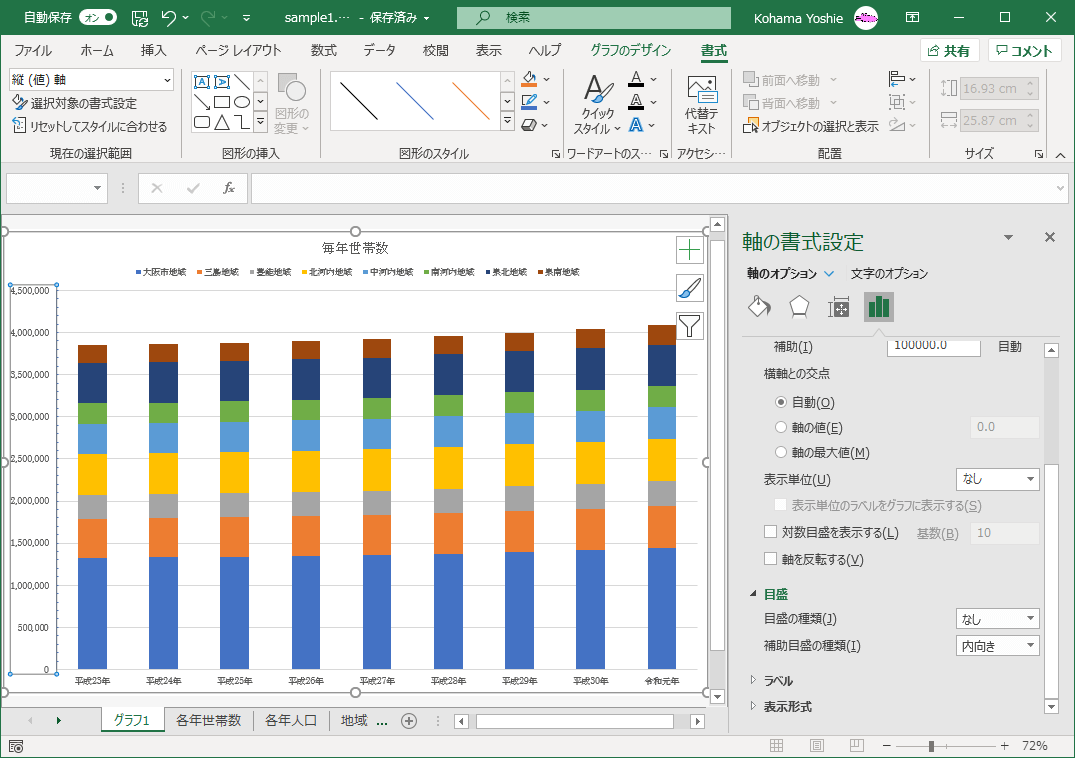
Task: Click the zoom slider handle in the status bar
Action: [x=931, y=746]
